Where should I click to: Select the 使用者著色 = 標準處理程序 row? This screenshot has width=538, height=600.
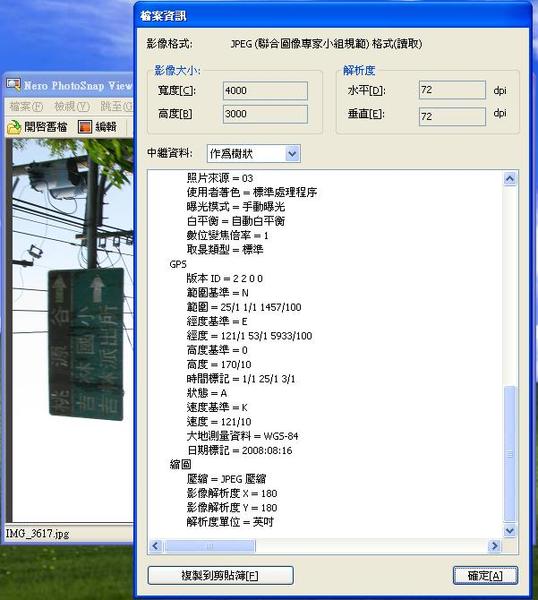(x=252, y=192)
